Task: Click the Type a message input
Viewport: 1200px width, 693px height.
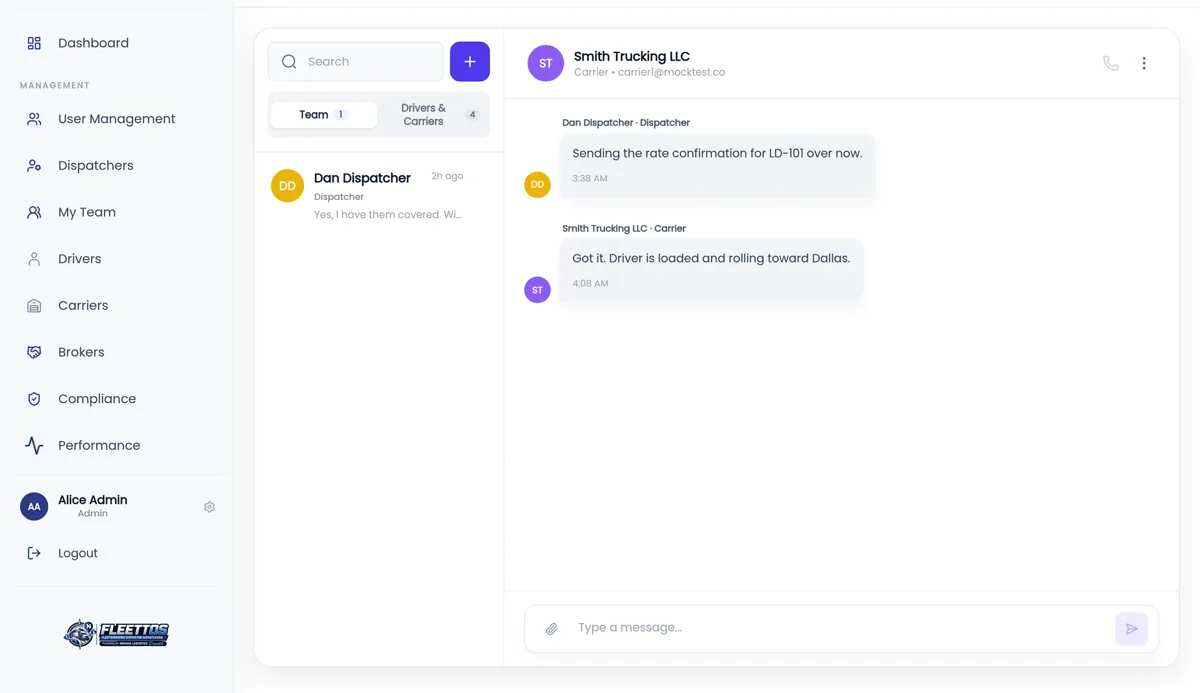Action: point(840,628)
